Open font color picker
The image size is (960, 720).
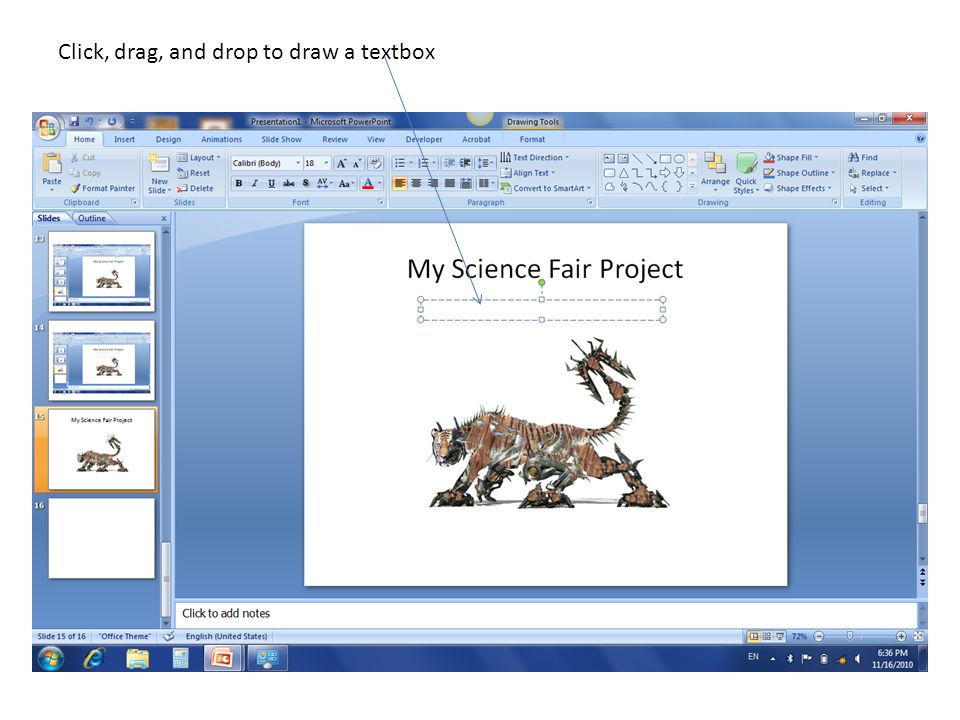(372, 183)
